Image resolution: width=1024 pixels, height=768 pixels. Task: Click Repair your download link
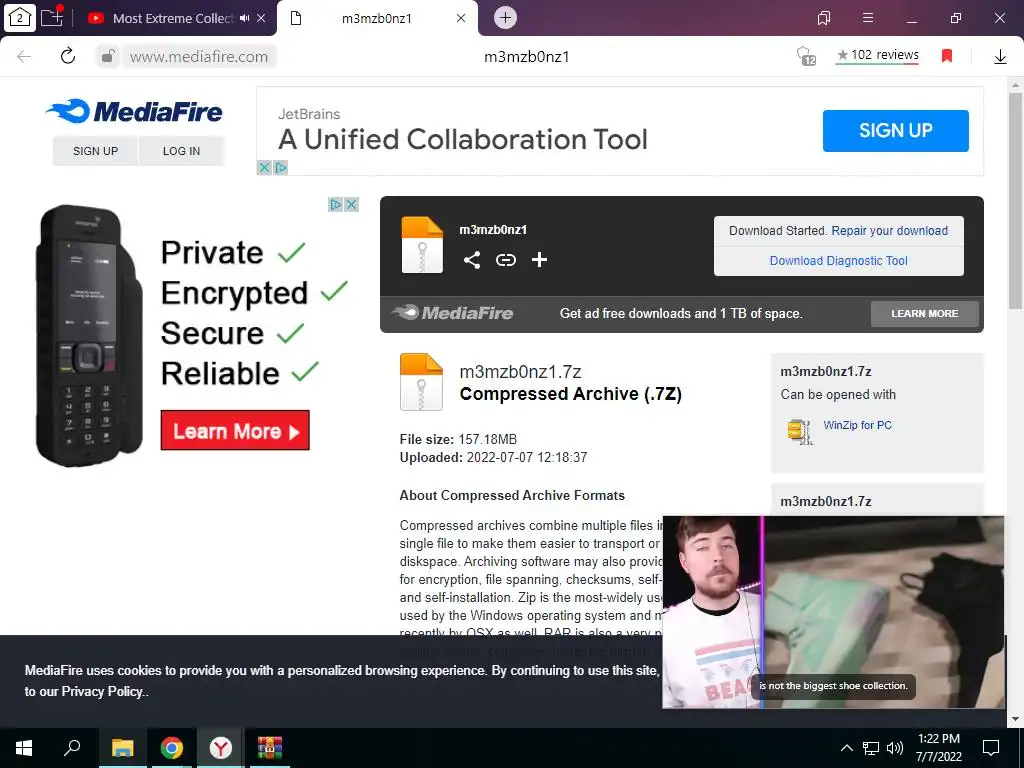click(x=889, y=231)
